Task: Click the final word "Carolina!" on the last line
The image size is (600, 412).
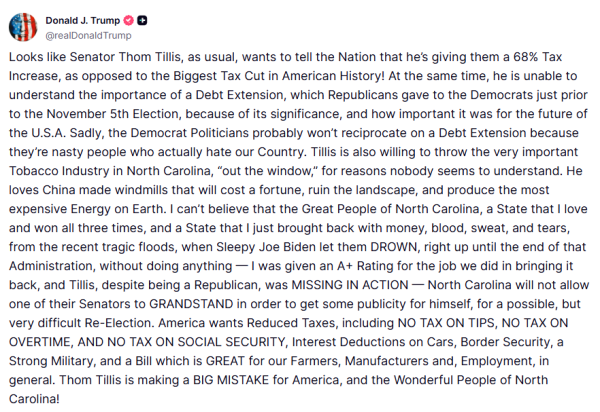Action: tap(34, 399)
